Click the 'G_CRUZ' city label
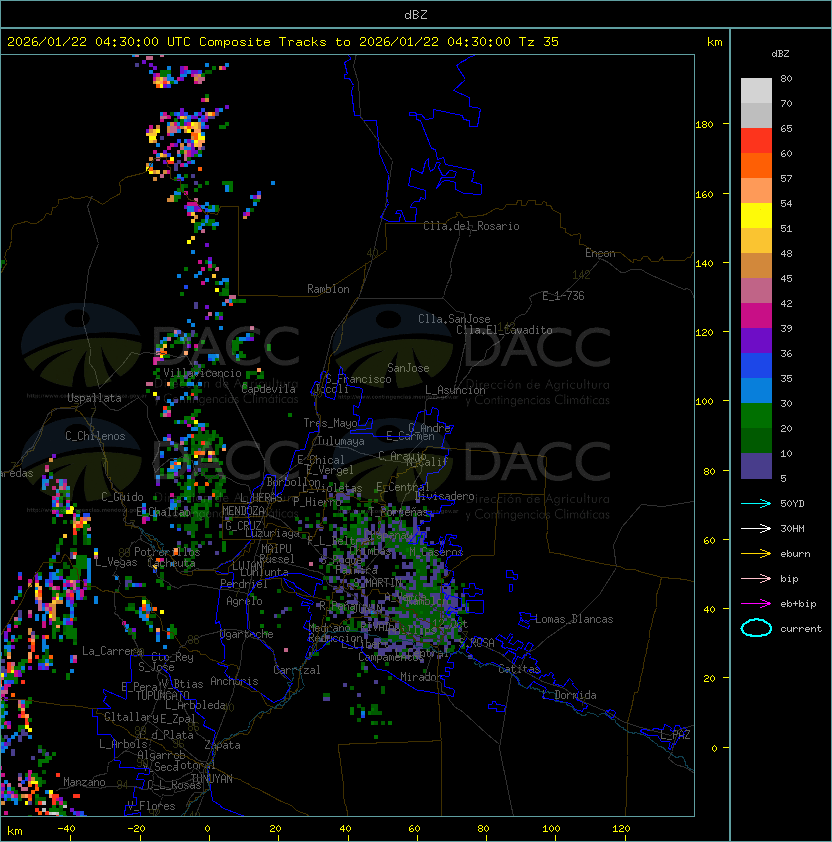The height and width of the screenshot is (842, 832). [243, 526]
